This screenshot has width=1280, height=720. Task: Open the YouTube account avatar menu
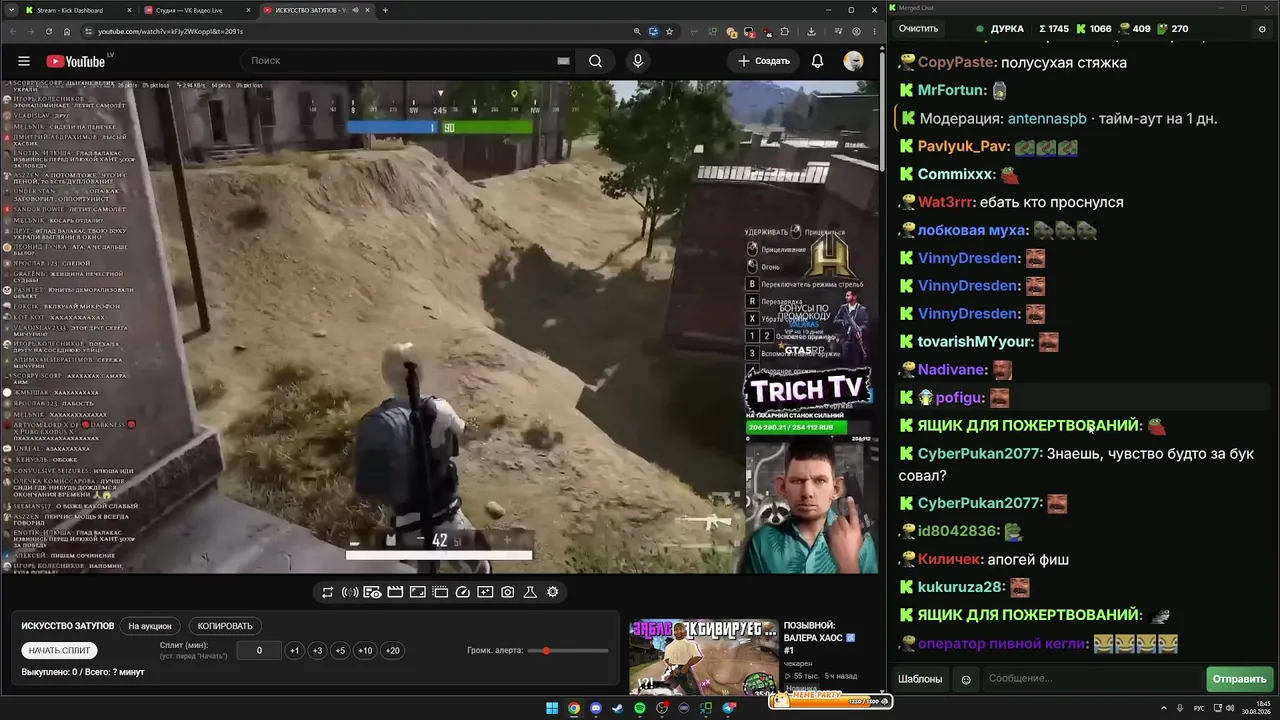point(853,61)
